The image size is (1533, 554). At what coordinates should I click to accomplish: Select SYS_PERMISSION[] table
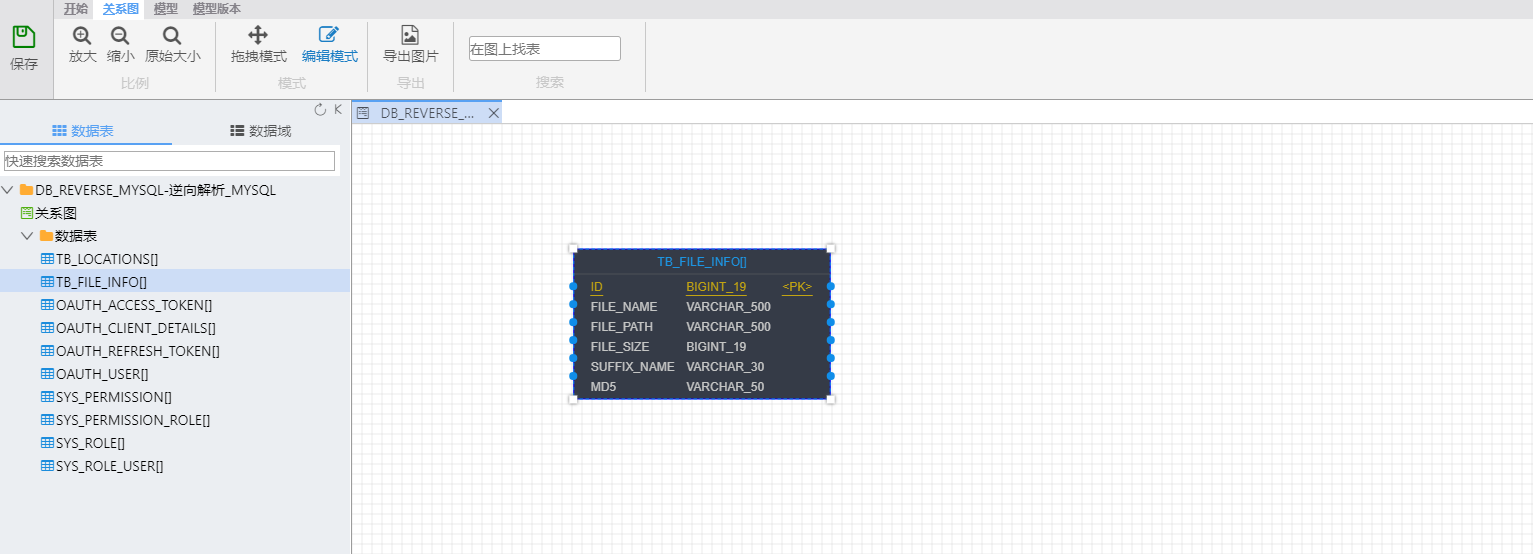(x=114, y=397)
